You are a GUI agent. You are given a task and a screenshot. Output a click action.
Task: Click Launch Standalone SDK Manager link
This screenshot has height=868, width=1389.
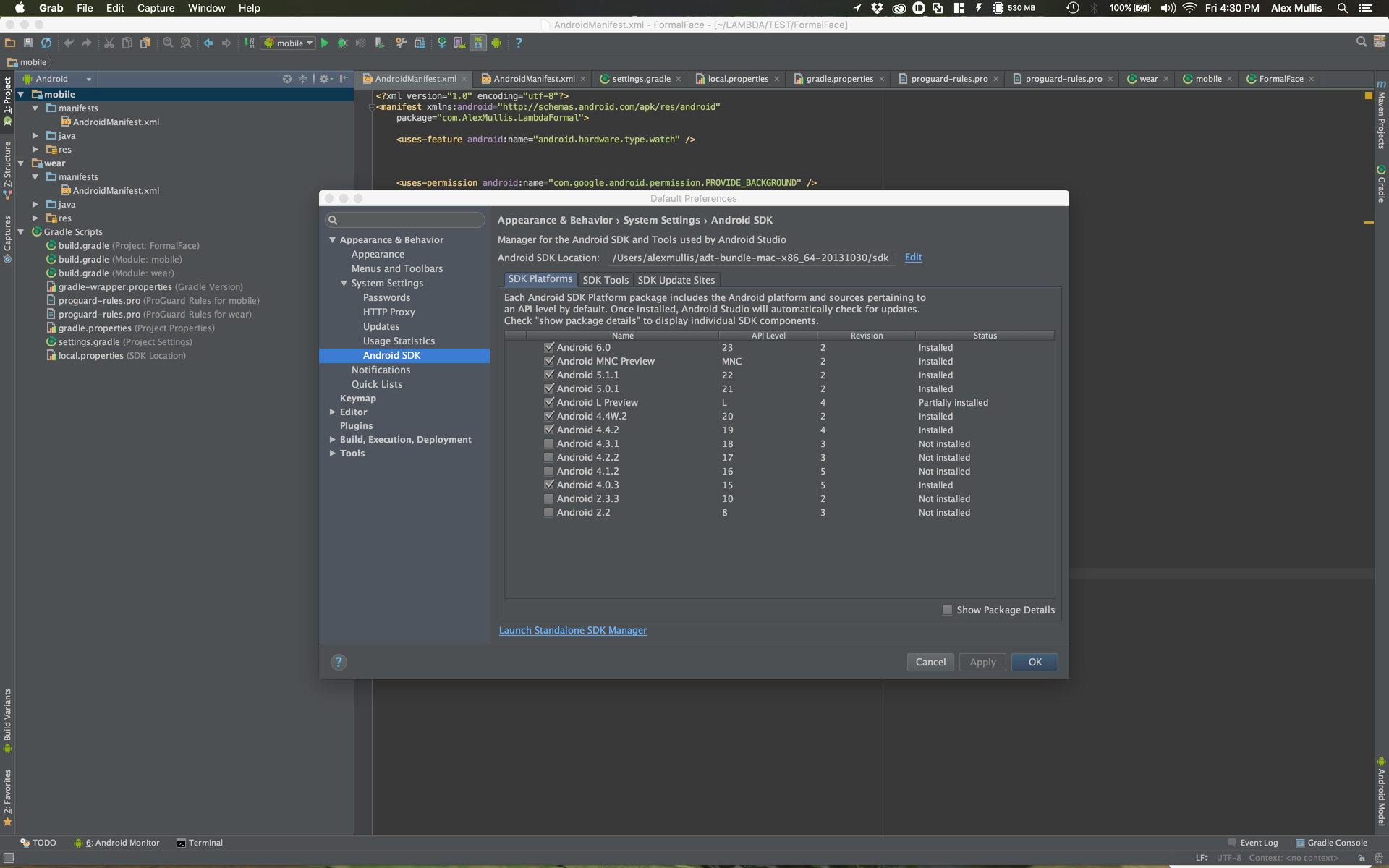point(572,631)
